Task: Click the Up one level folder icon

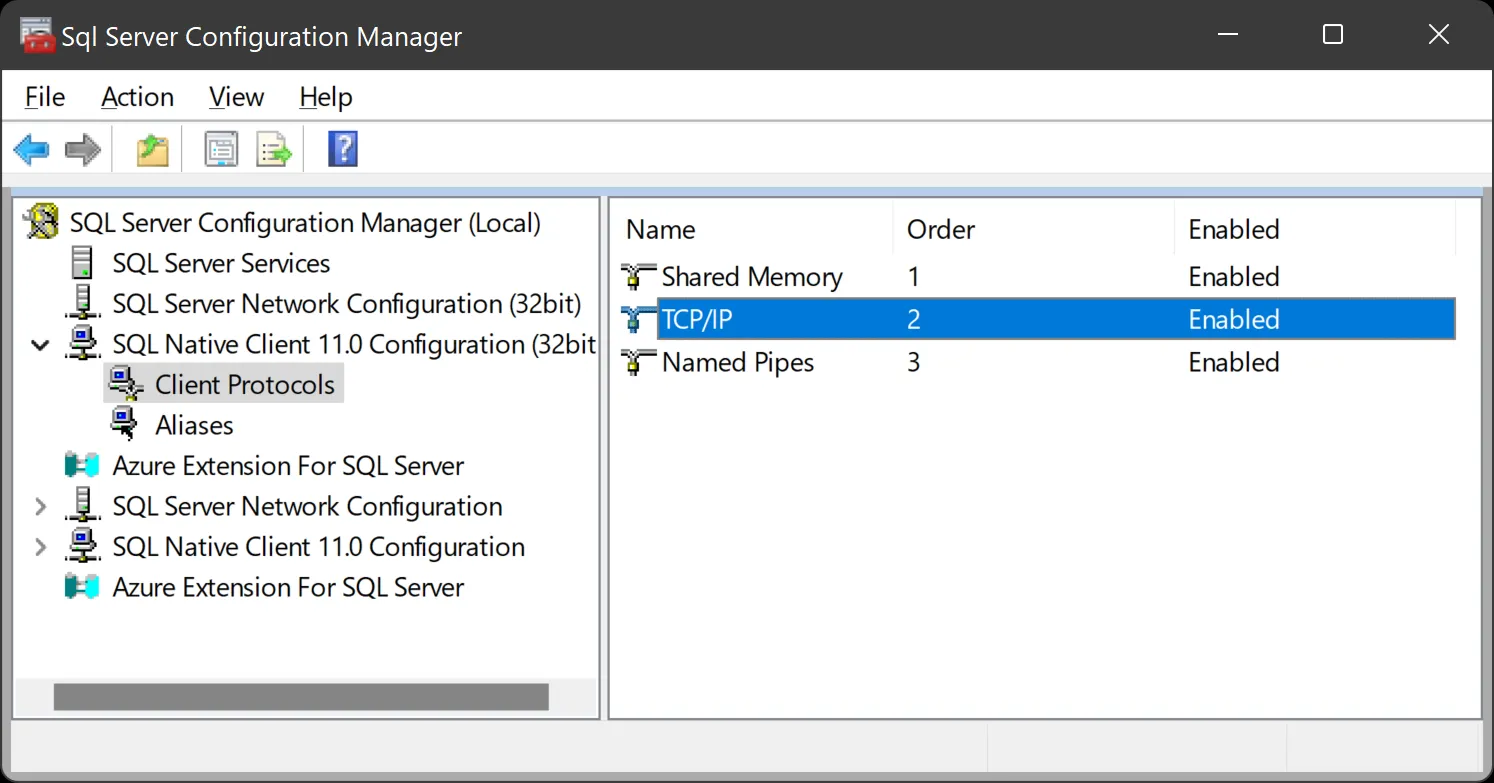Action: pyautogui.click(x=152, y=151)
